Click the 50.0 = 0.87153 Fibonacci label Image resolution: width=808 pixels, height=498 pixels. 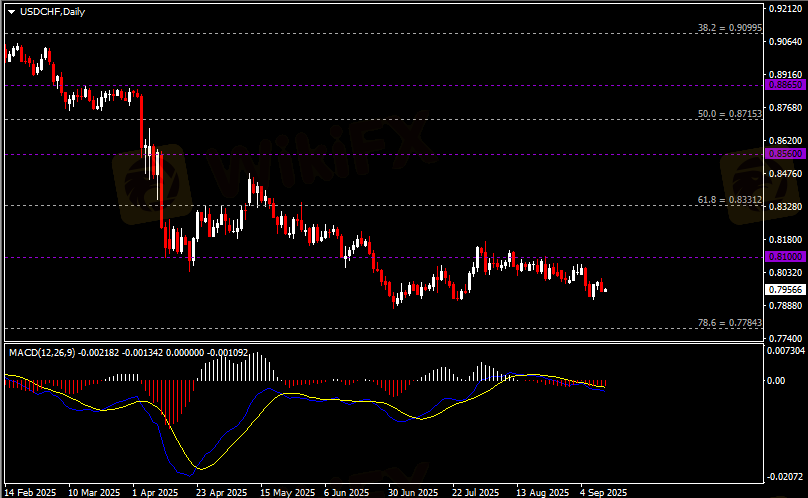click(730, 114)
